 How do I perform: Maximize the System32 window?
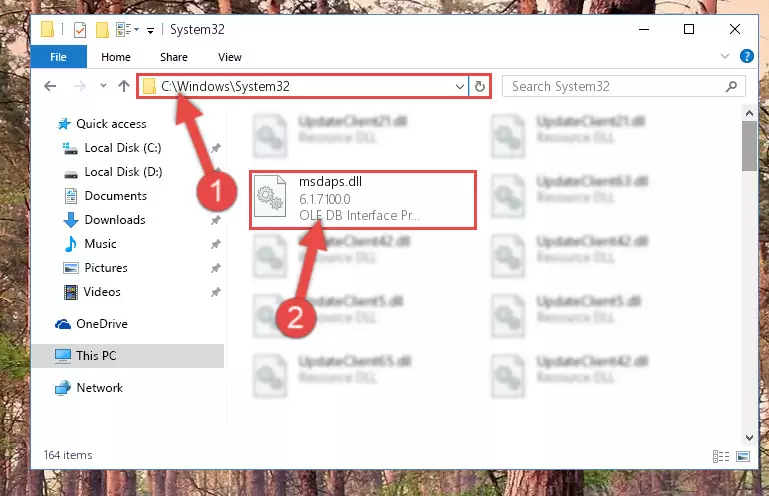pos(689,29)
